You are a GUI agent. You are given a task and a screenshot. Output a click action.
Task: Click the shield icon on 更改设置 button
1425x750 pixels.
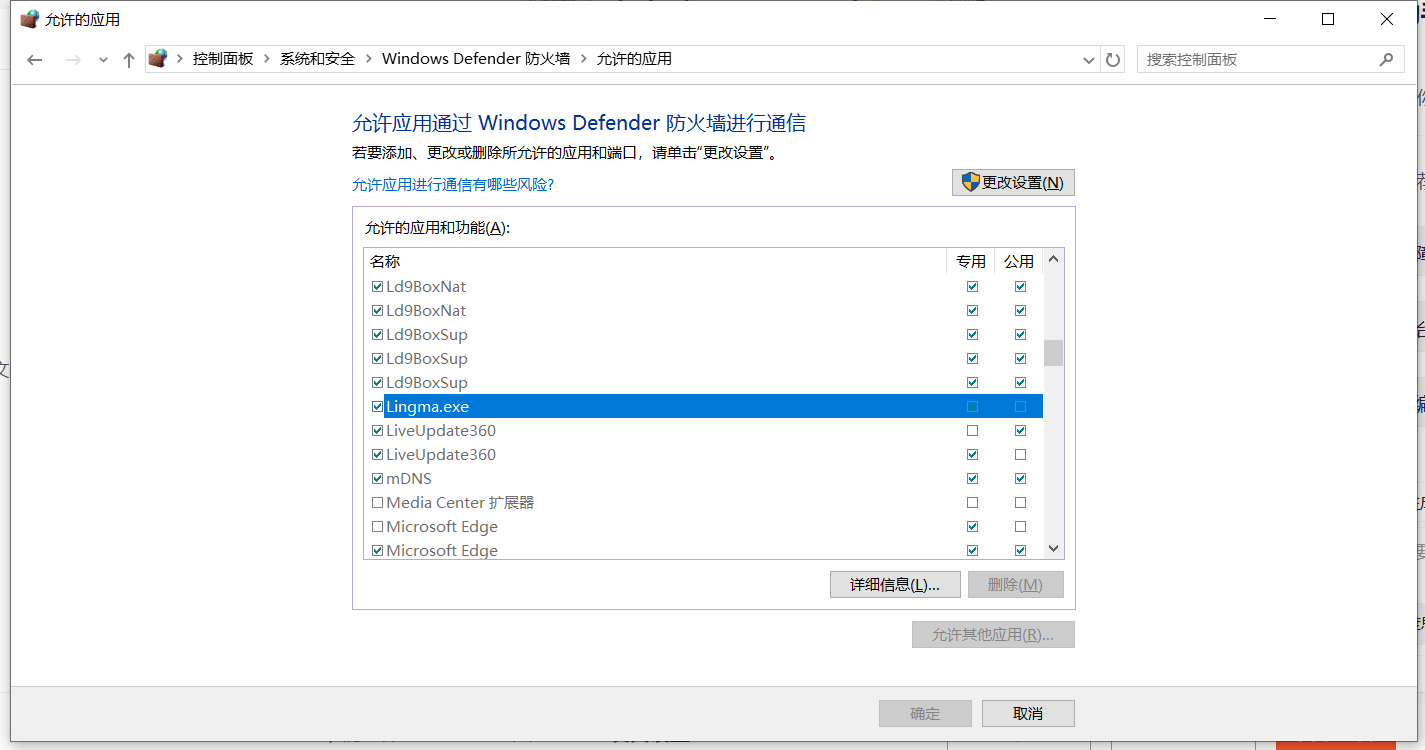click(x=970, y=182)
